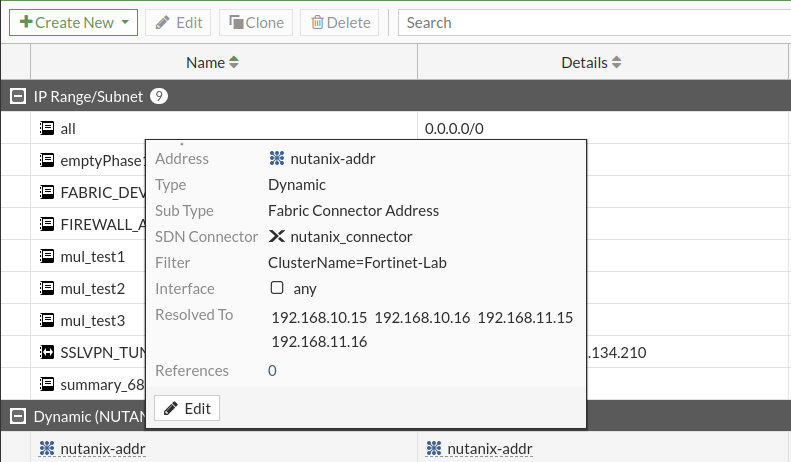Focus the Search input field
This screenshot has height=462, width=791.
pyautogui.click(x=590, y=22)
